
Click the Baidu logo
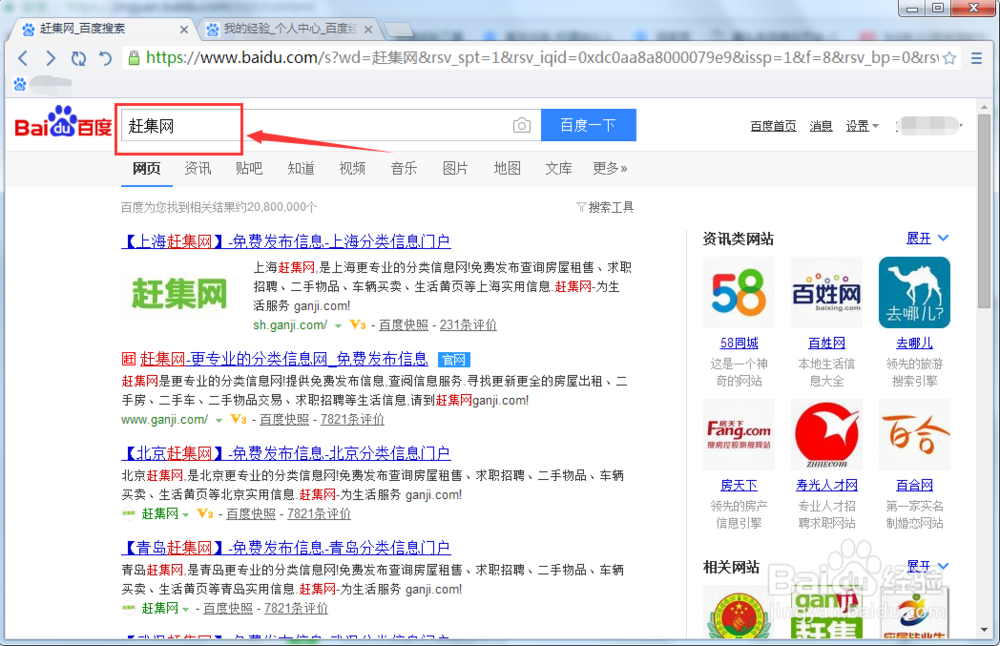(x=63, y=122)
